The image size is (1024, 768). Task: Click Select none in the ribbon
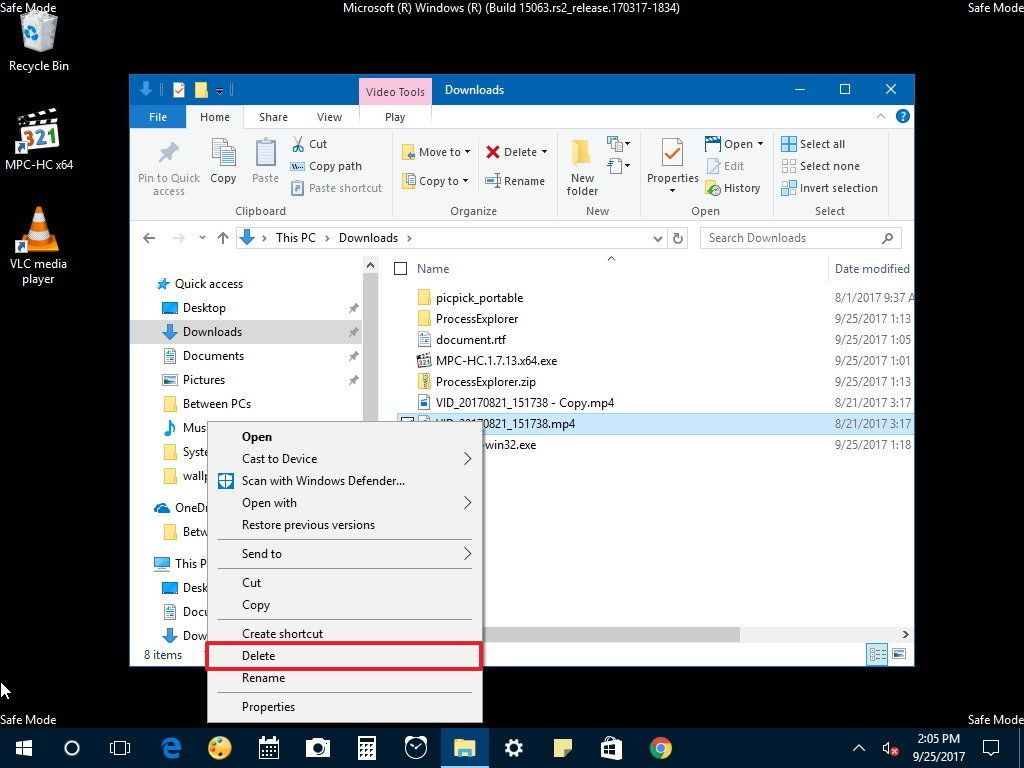pyautogui.click(x=824, y=165)
